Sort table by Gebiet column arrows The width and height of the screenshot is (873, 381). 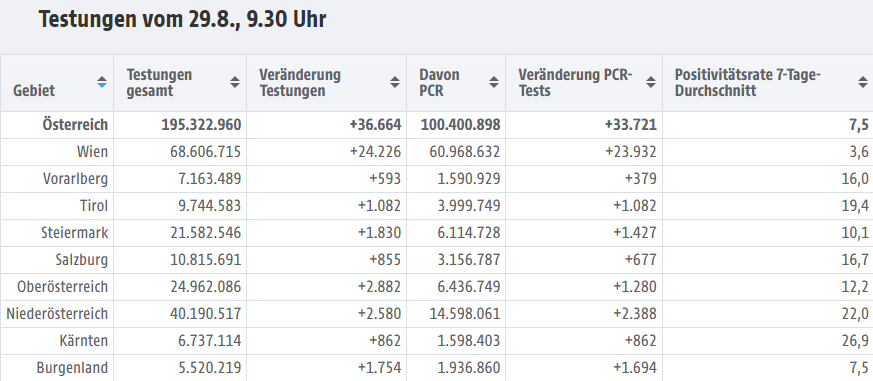pyautogui.click(x=102, y=82)
